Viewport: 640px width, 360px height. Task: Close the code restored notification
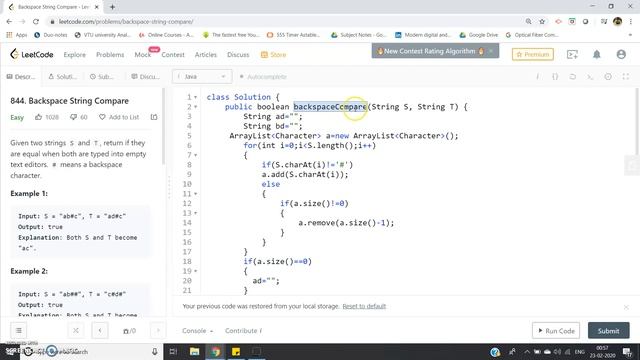tap(626, 307)
